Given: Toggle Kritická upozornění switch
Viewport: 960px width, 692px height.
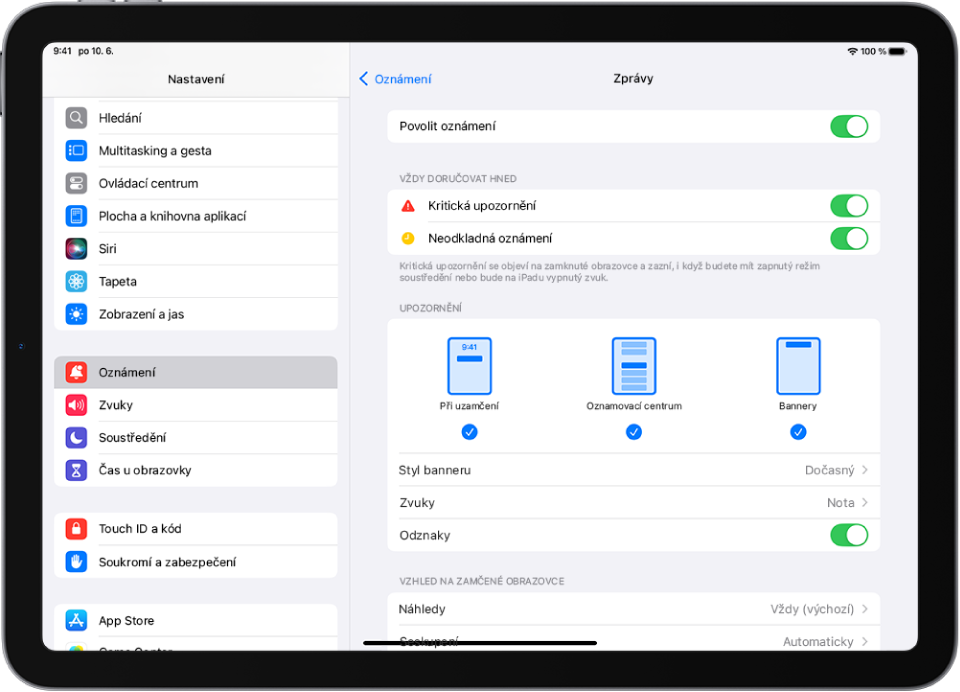Looking at the screenshot, I should point(849,206).
